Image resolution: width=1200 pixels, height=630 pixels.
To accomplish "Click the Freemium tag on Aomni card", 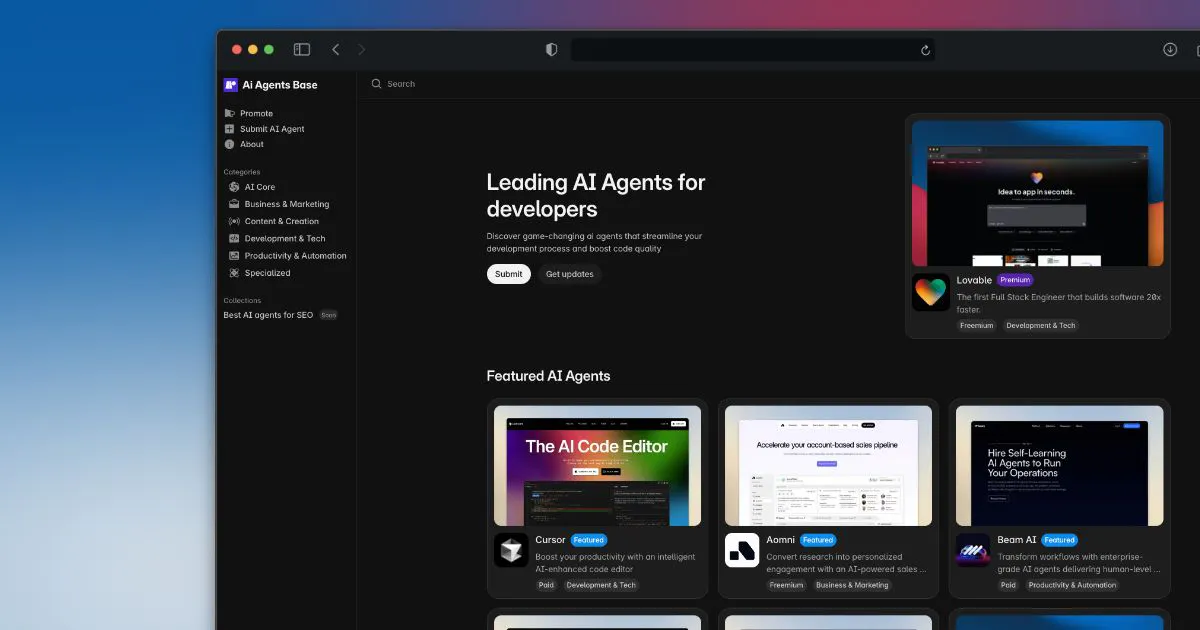I will coord(787,585).
